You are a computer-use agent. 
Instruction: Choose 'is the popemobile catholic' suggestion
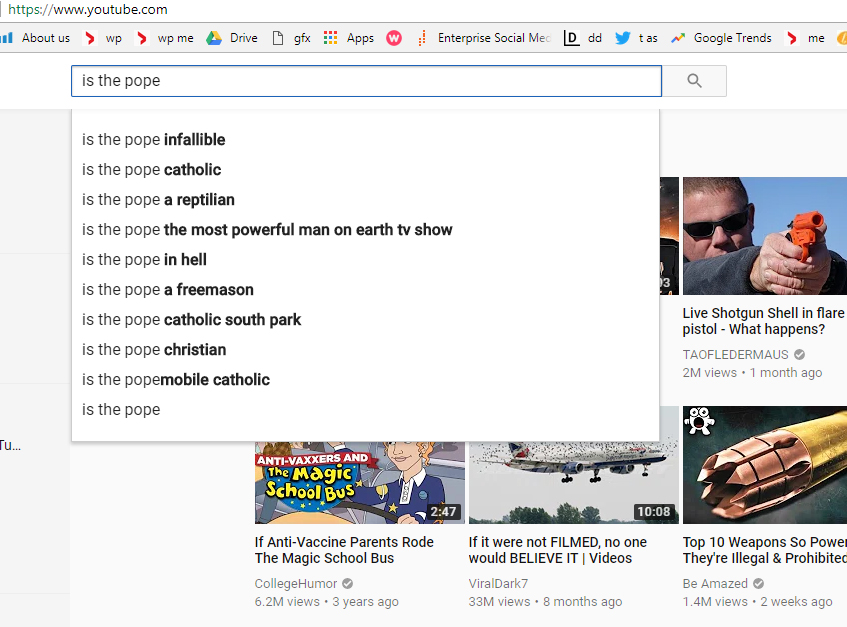pyautogui.click(x=176, y=380)
